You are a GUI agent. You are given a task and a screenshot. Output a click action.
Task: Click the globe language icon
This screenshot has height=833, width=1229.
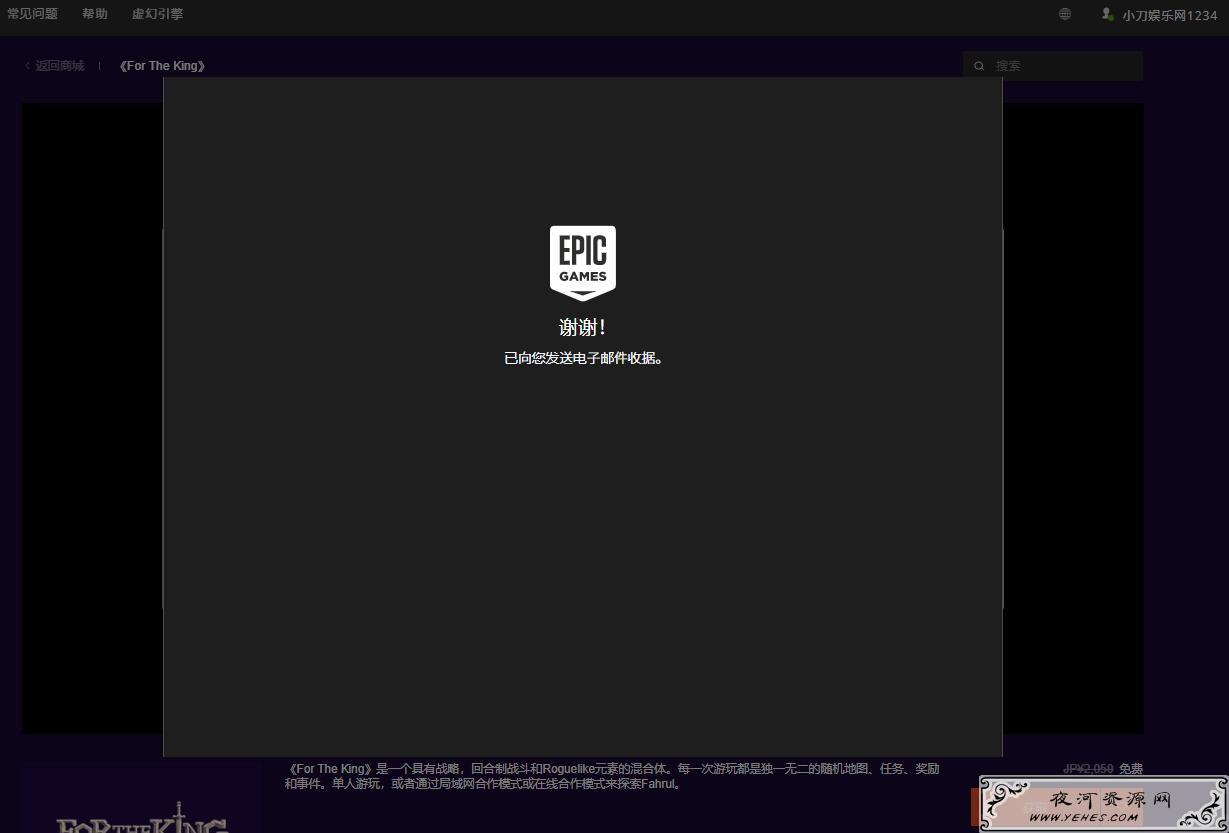pyautogui.click(x=1065, y=14)
